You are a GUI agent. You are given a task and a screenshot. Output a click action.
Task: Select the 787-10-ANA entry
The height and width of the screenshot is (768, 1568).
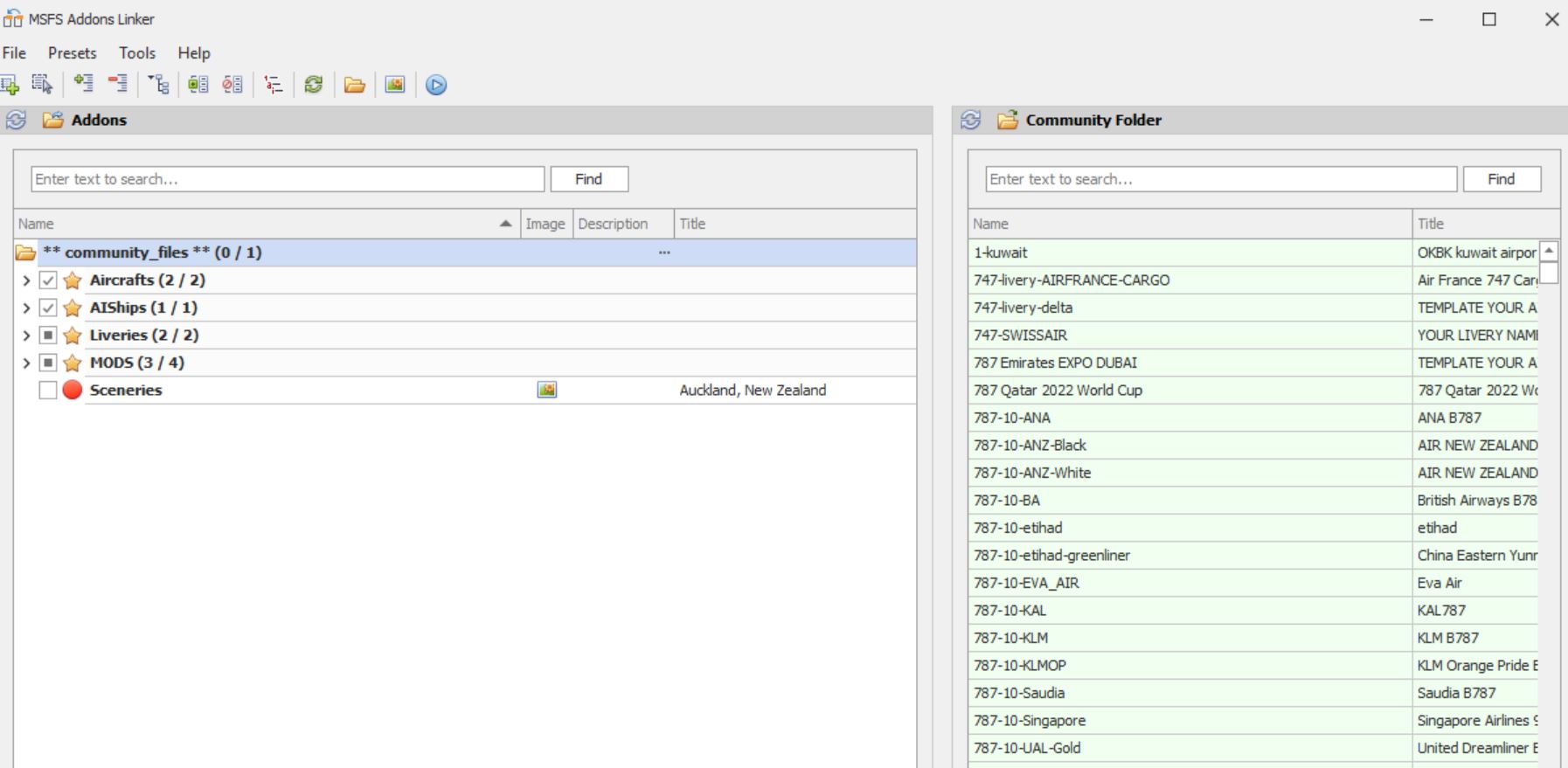click(1190, 418)
